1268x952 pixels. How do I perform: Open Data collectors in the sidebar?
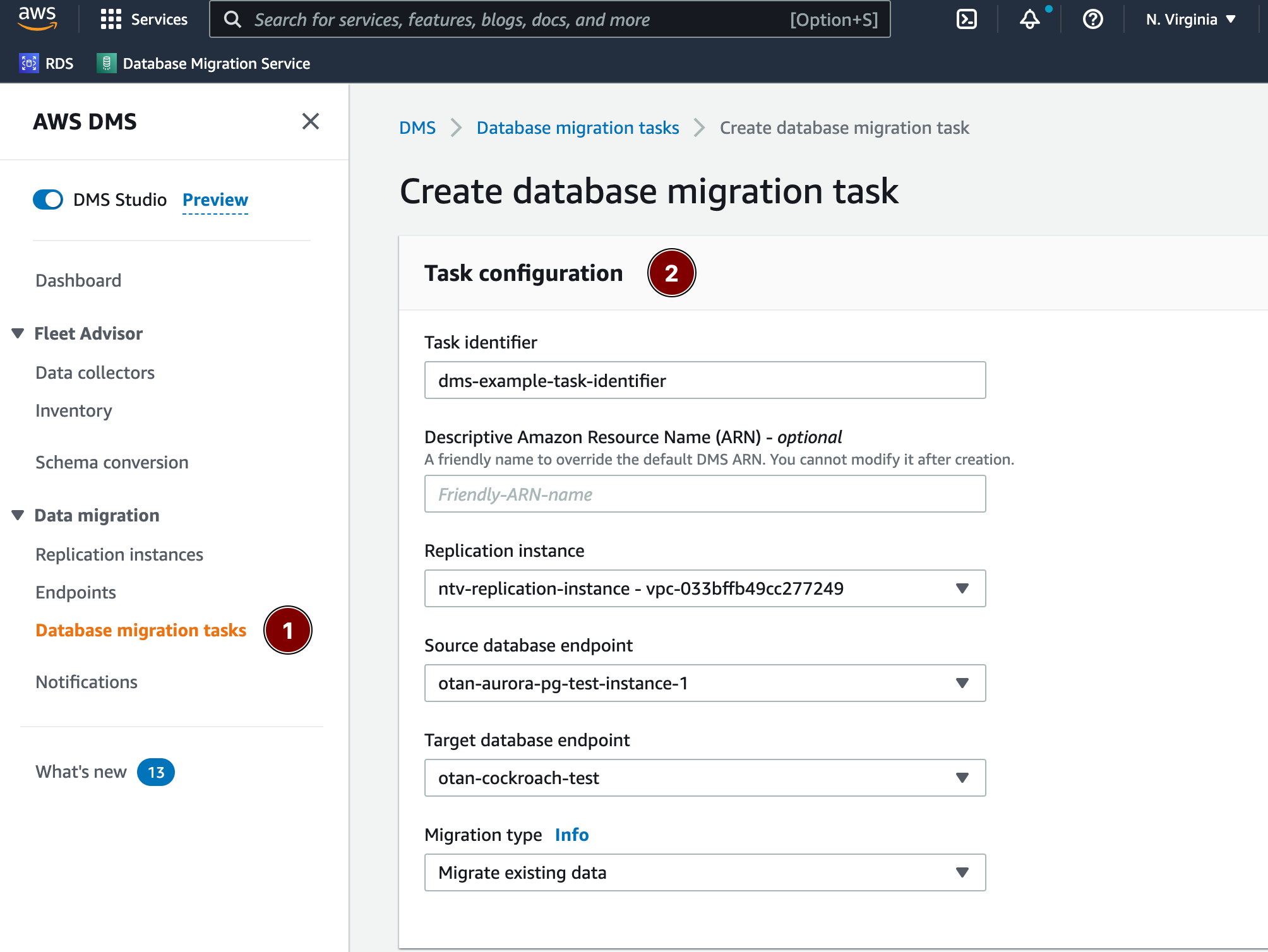click(95, 372)
